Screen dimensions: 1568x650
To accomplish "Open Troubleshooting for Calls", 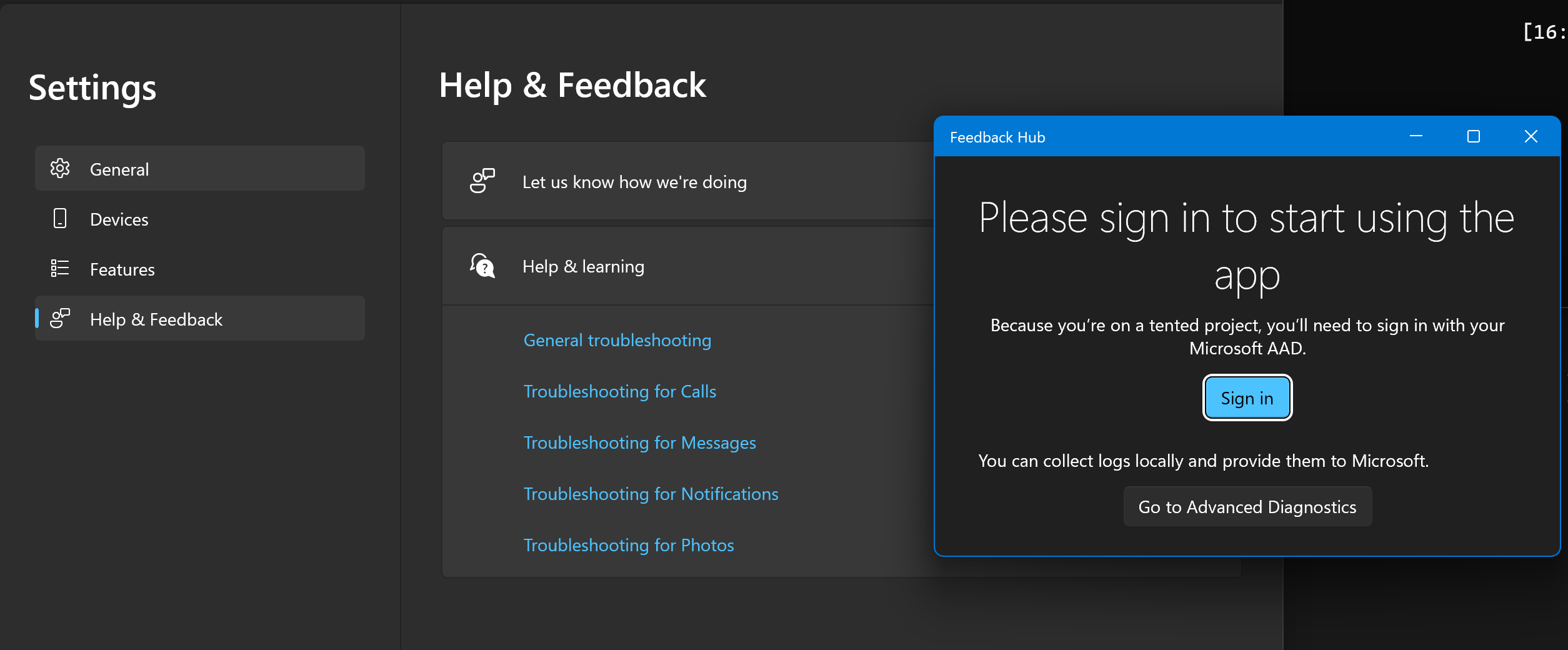I will [619, 391].
